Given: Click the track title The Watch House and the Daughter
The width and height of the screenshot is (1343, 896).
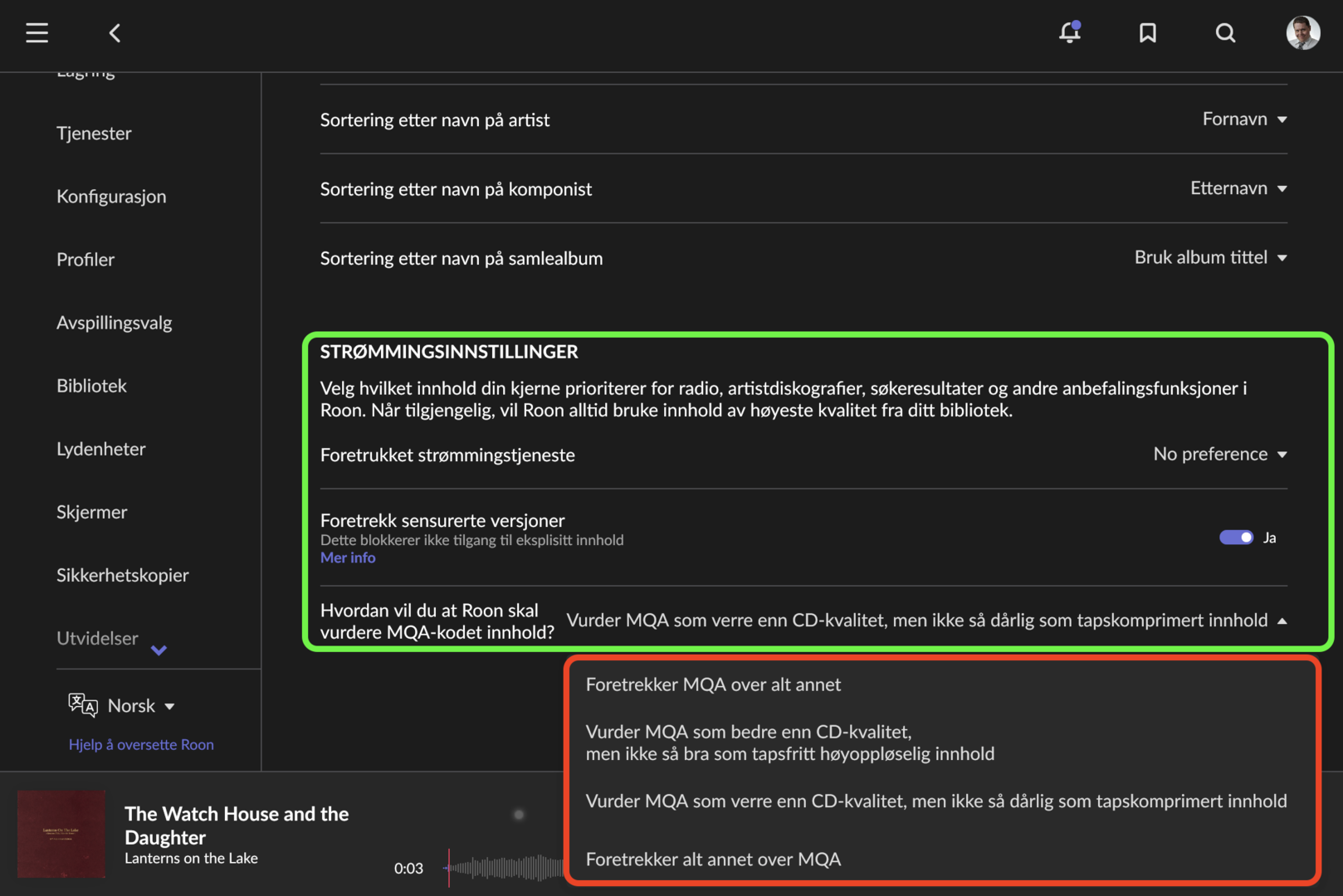Looking at the screenshot, I should (x=237, y=825).
